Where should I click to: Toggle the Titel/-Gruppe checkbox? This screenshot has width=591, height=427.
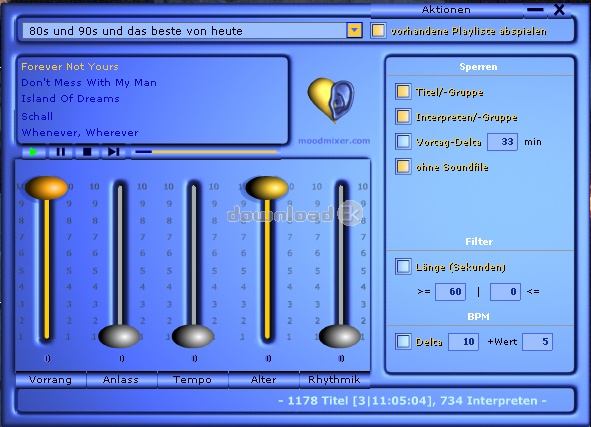click(x=403, y=92)
